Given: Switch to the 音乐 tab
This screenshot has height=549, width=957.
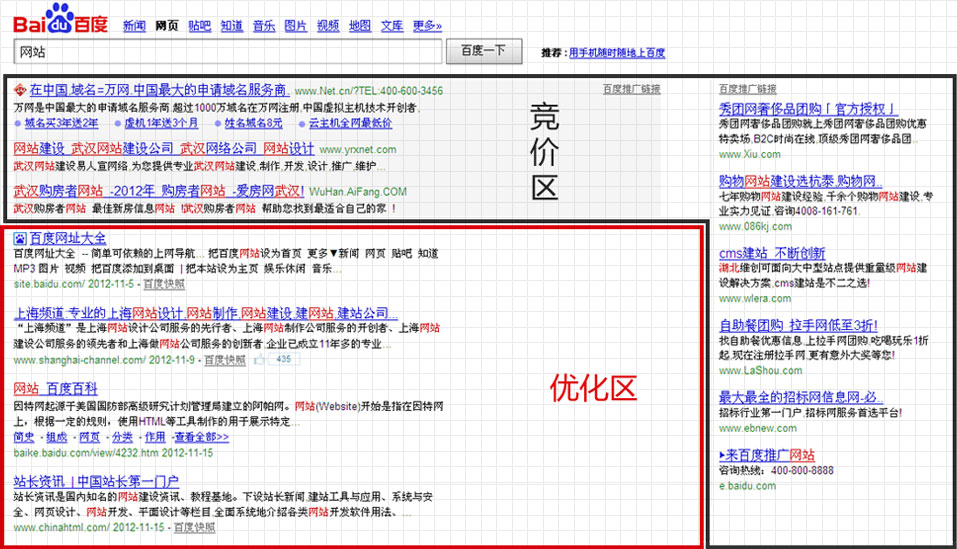Looking at the screenshot, I should (264, 26).
